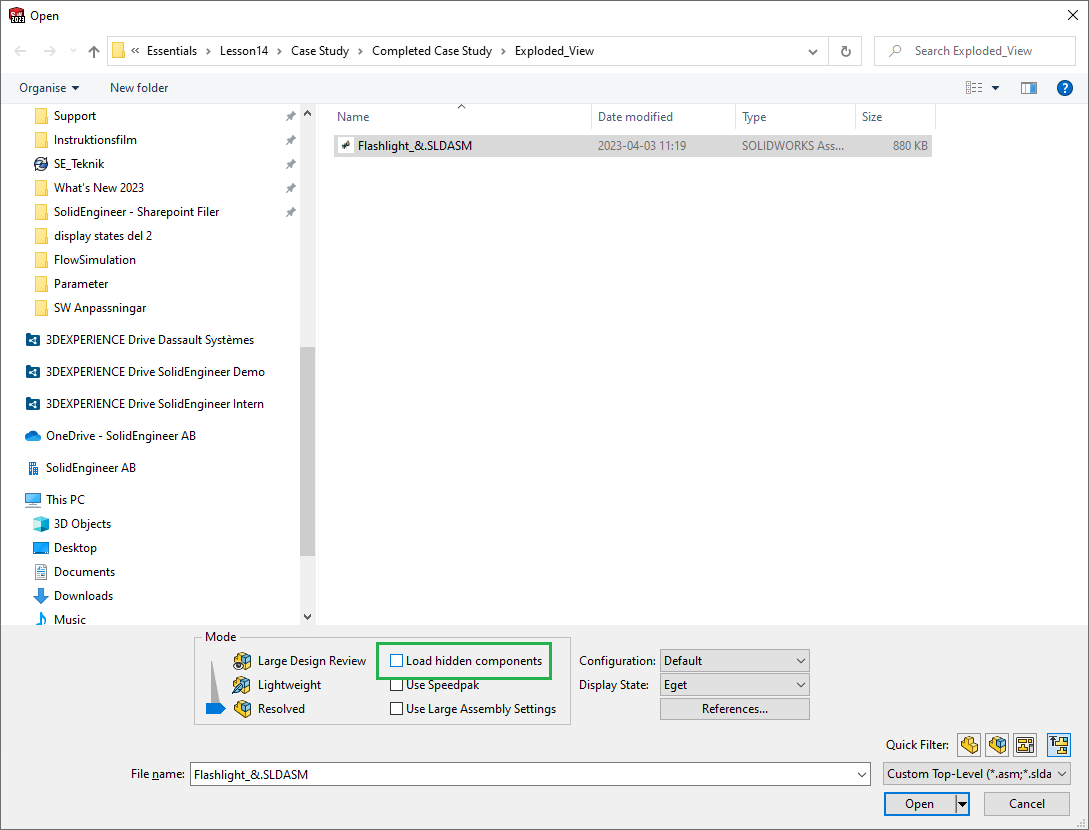Toggle the Top-Level Assemblies quick filter

coord(1059,745)
